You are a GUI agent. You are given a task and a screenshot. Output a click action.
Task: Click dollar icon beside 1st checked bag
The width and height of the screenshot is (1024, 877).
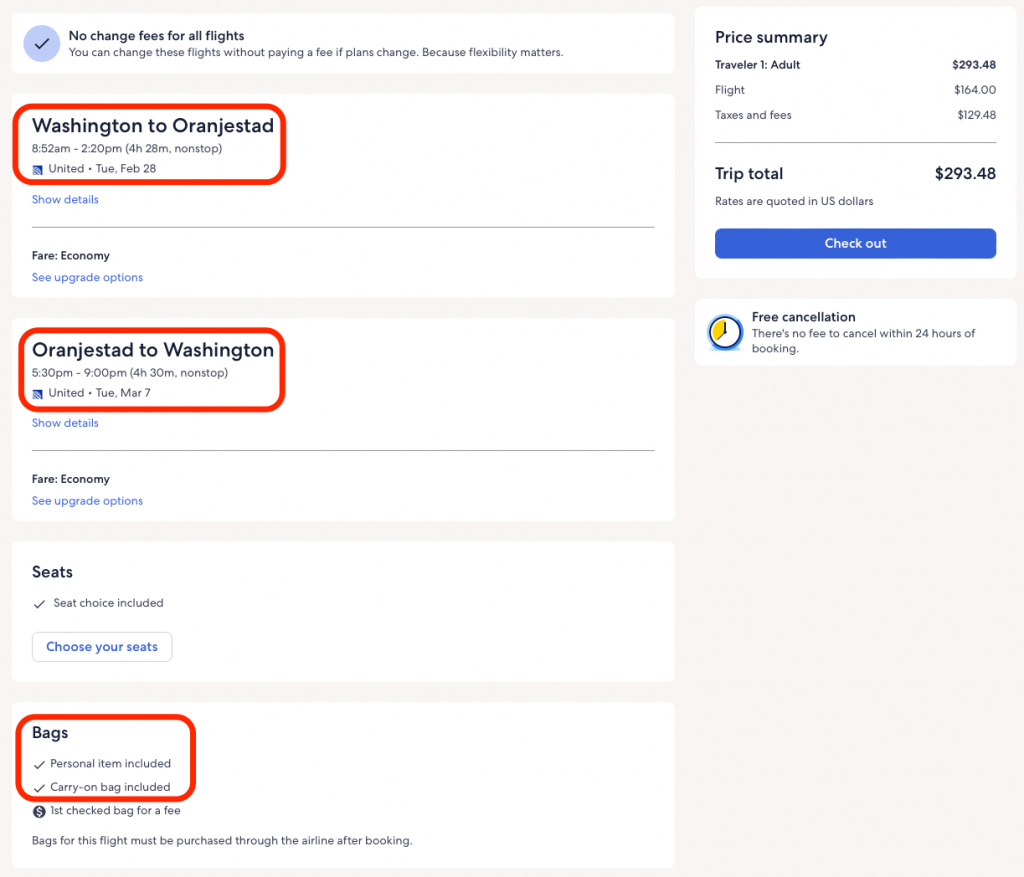tap(39, 811)
